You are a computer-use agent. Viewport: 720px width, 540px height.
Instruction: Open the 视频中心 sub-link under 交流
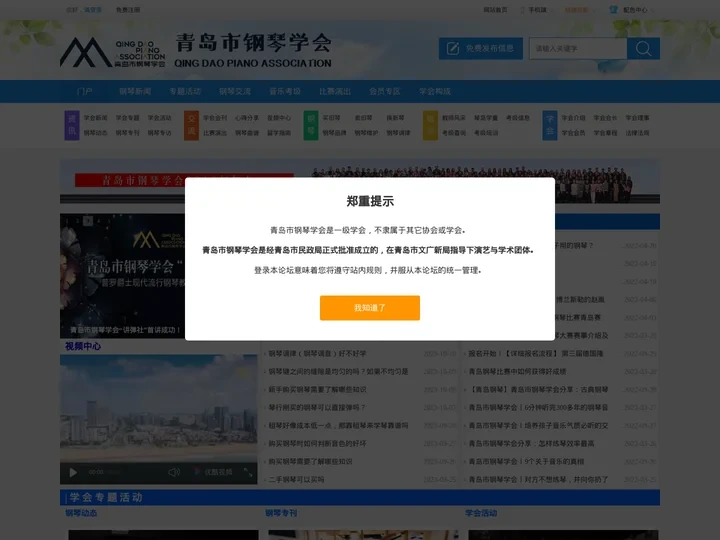click(x=279, y=118)
